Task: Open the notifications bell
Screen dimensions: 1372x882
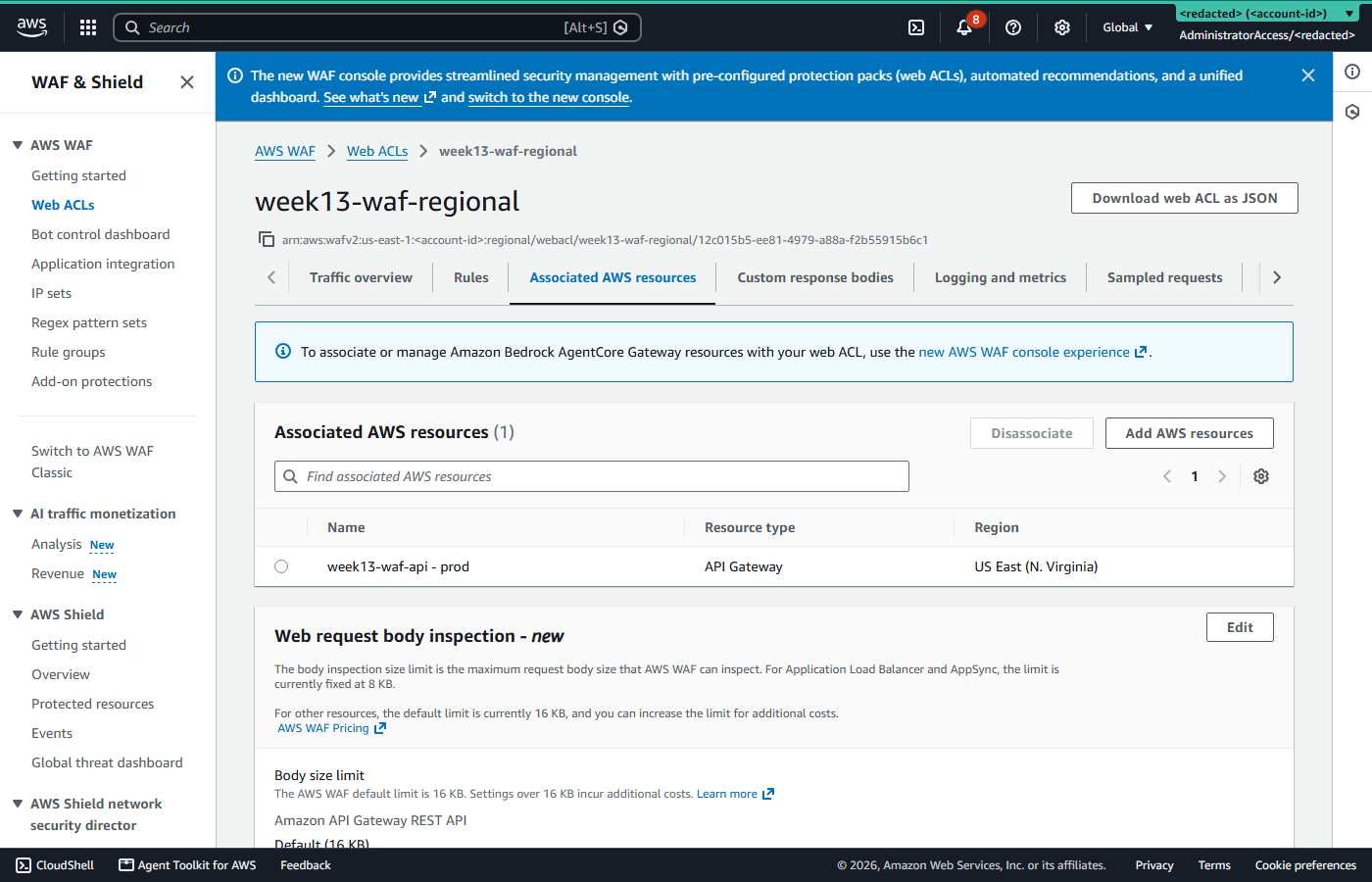Action: [x=965, y=27]
